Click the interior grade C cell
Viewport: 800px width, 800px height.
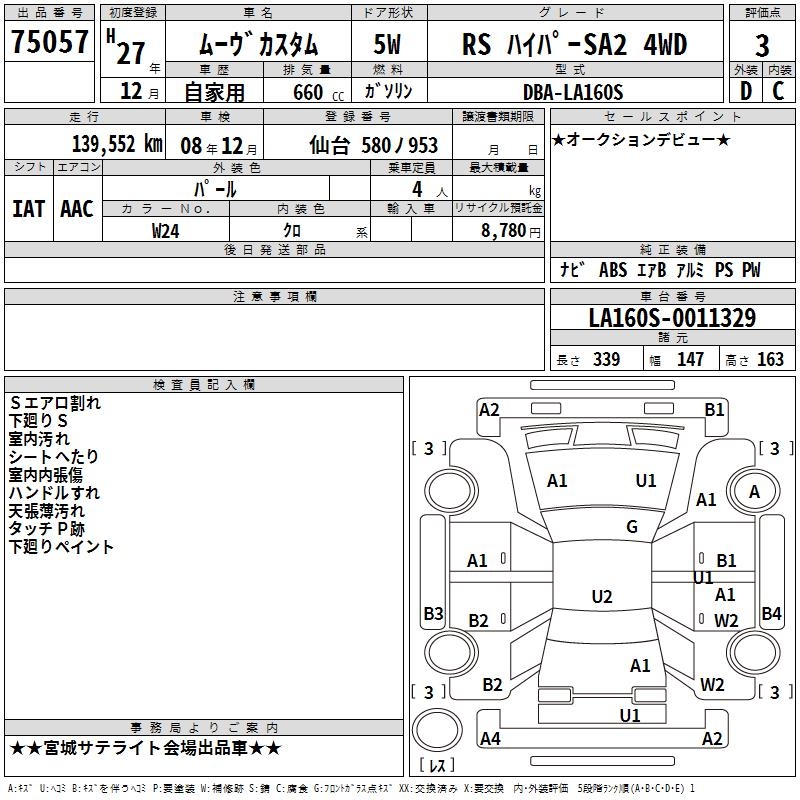coord(778,91)
